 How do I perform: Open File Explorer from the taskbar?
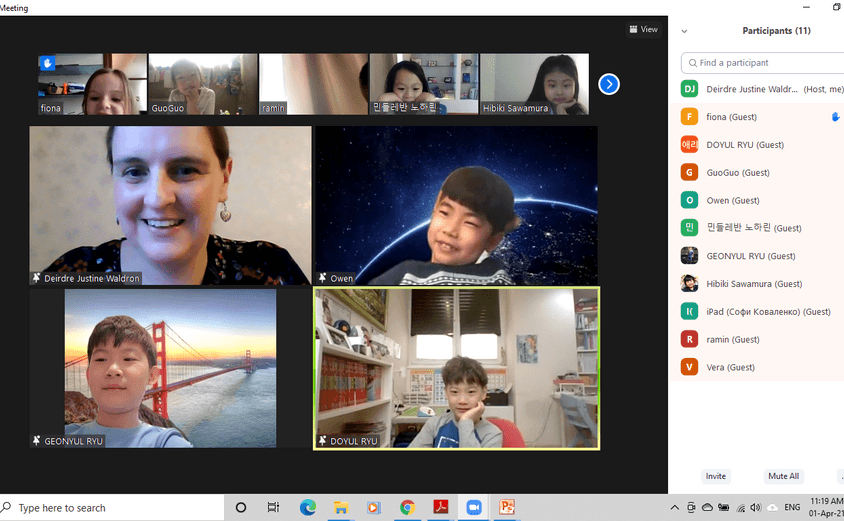[340, 508]
